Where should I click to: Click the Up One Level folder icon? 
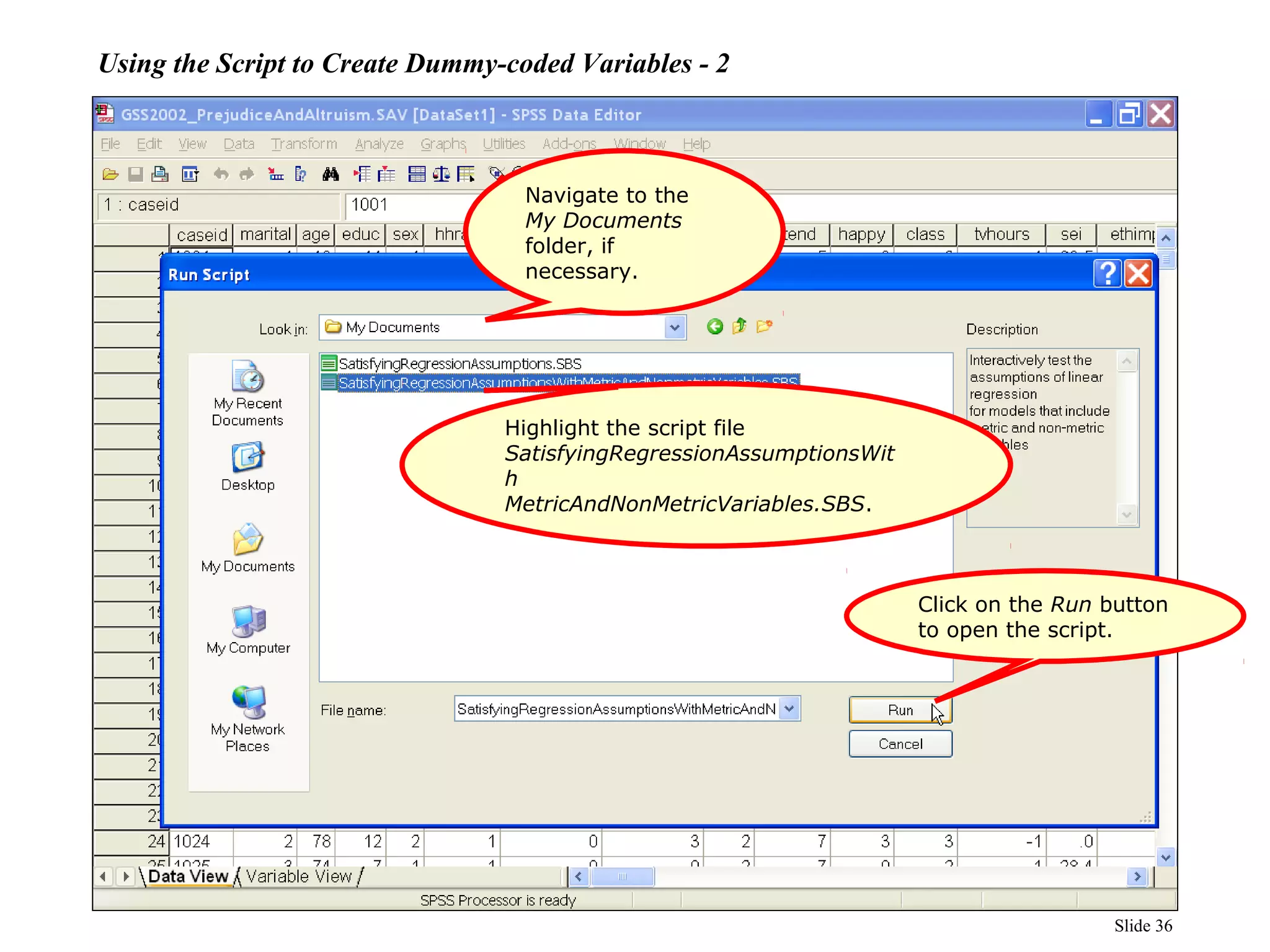pos(739,326)
